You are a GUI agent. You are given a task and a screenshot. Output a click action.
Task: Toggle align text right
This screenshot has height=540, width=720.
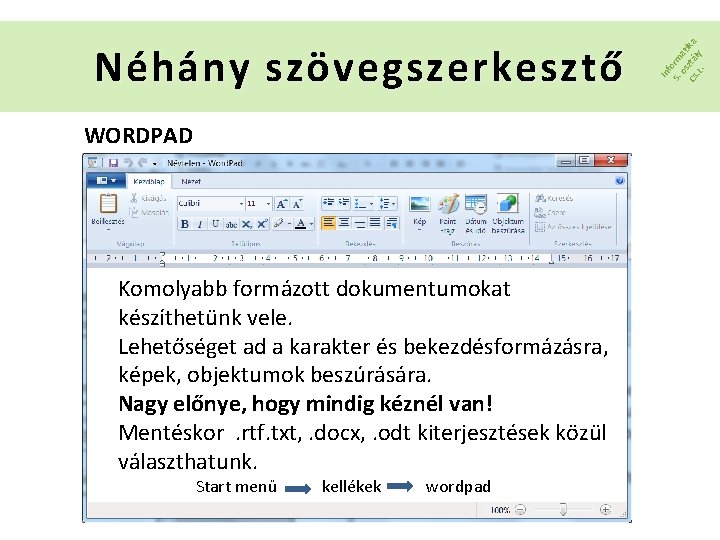(x=360, y=223)
